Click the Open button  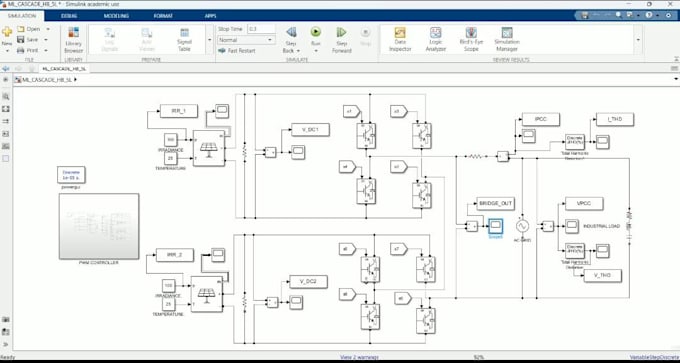pyautogui.click(x=29, y=29)
